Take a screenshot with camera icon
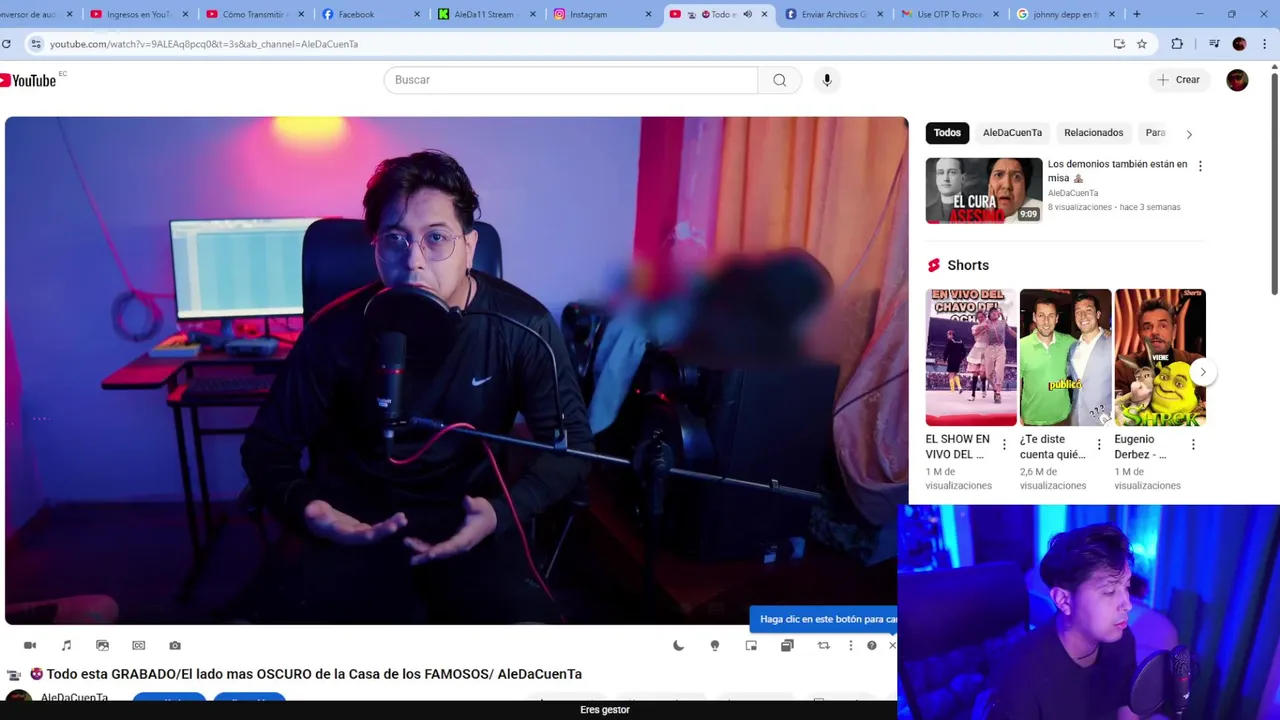The height and width of the screenshot is (720, 1280). click(175, 646)
